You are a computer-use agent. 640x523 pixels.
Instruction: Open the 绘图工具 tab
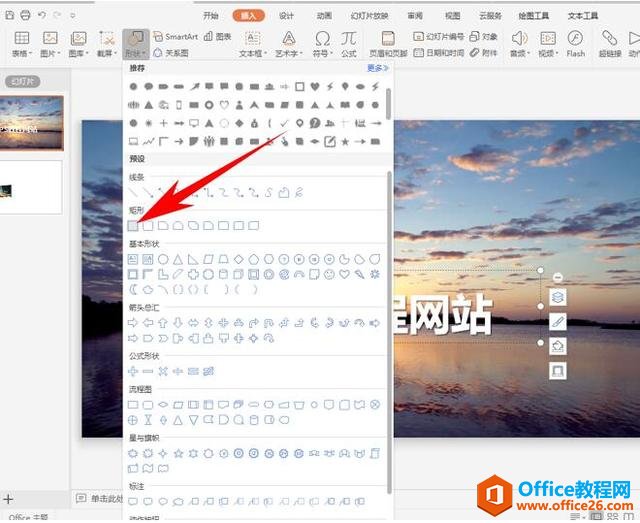[534, 16]
